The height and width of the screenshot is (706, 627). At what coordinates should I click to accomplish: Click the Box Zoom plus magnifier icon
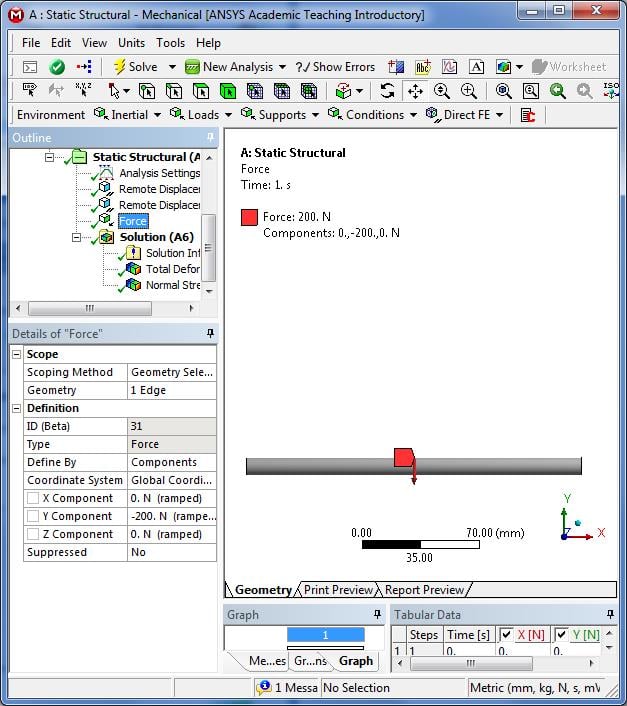[469, 91]
